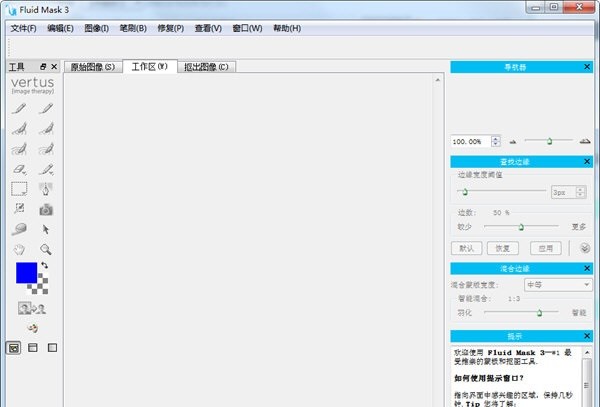
Task: Open the 修复(P) menu
Action: tap(171, 28)
